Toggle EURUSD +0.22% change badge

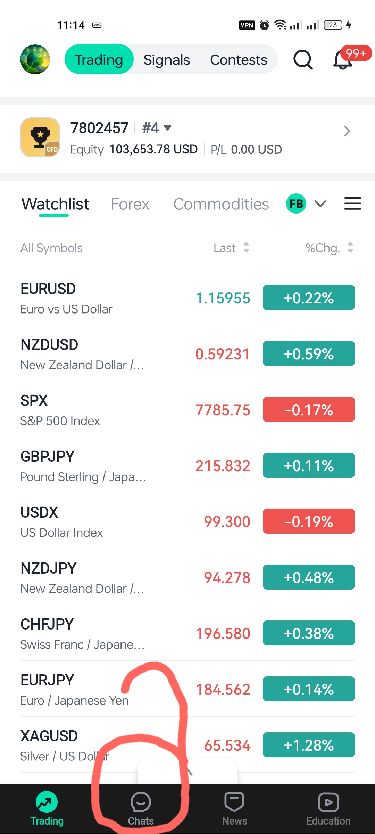click(309, 298)
